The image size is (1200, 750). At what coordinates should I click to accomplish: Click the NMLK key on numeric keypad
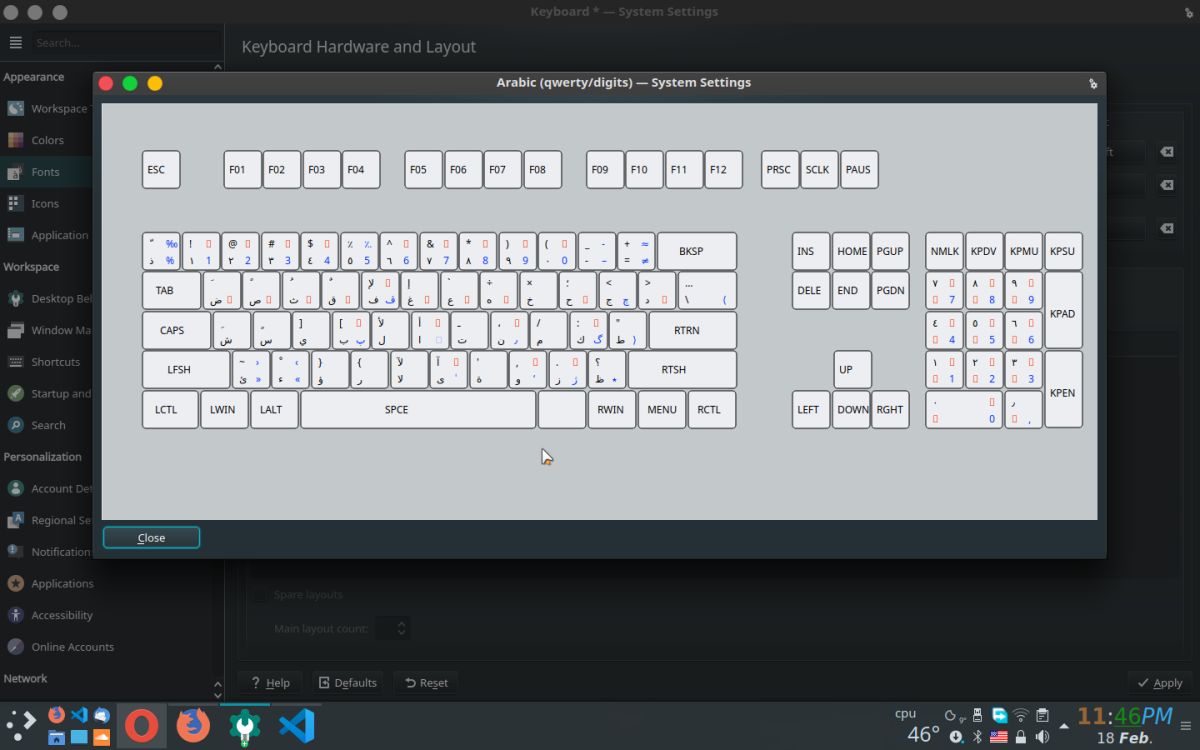[x=944, y=251]
